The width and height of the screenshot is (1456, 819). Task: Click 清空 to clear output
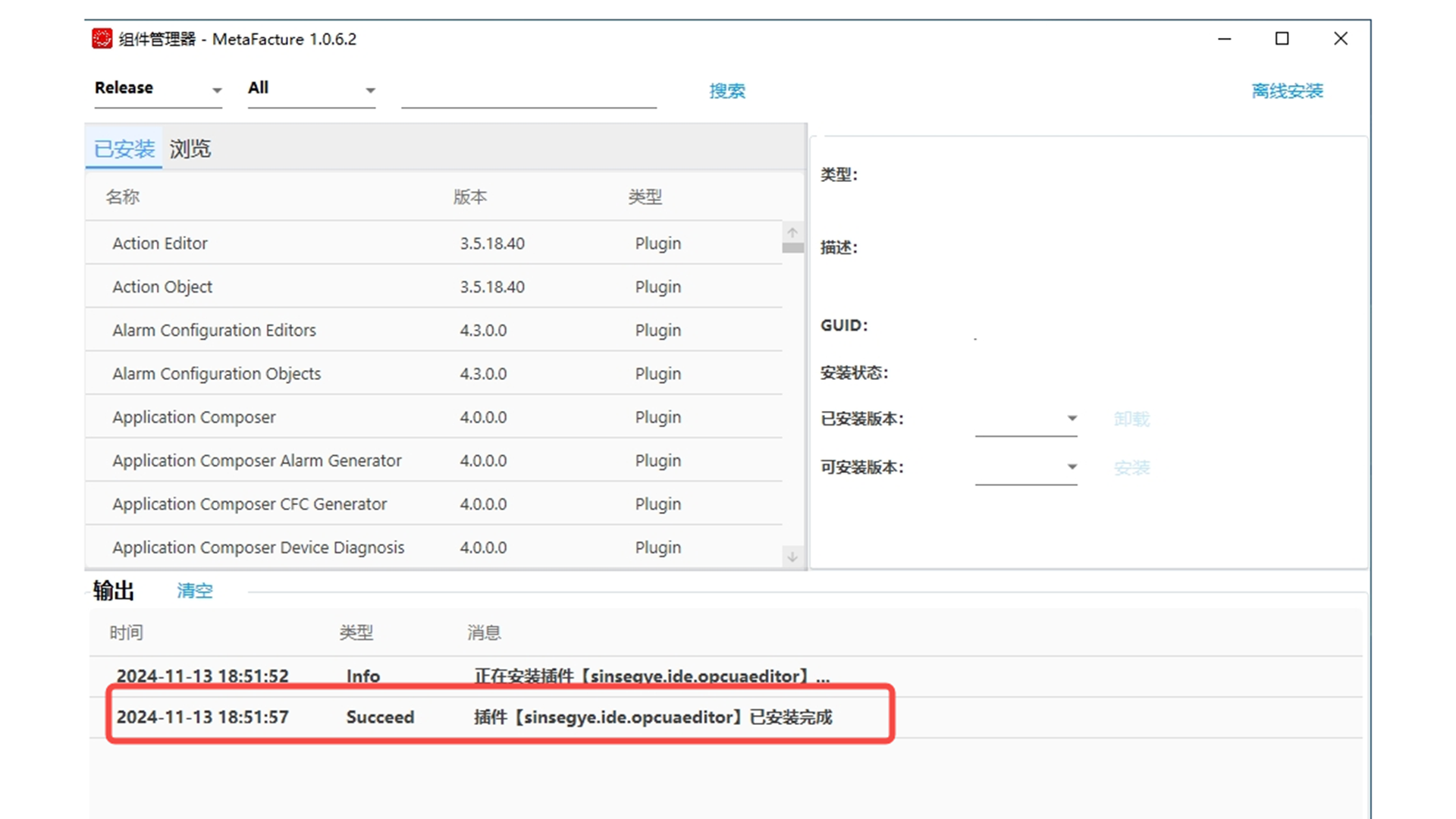coord(195,591)
